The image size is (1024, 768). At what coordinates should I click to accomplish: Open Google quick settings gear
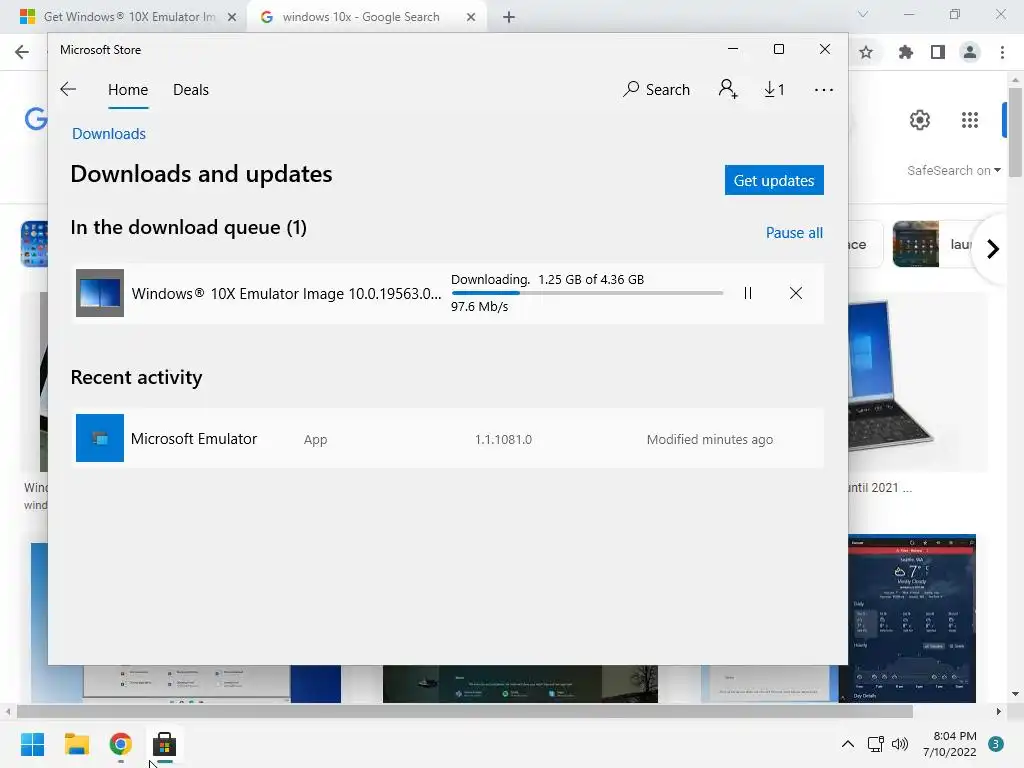point(920,120)
